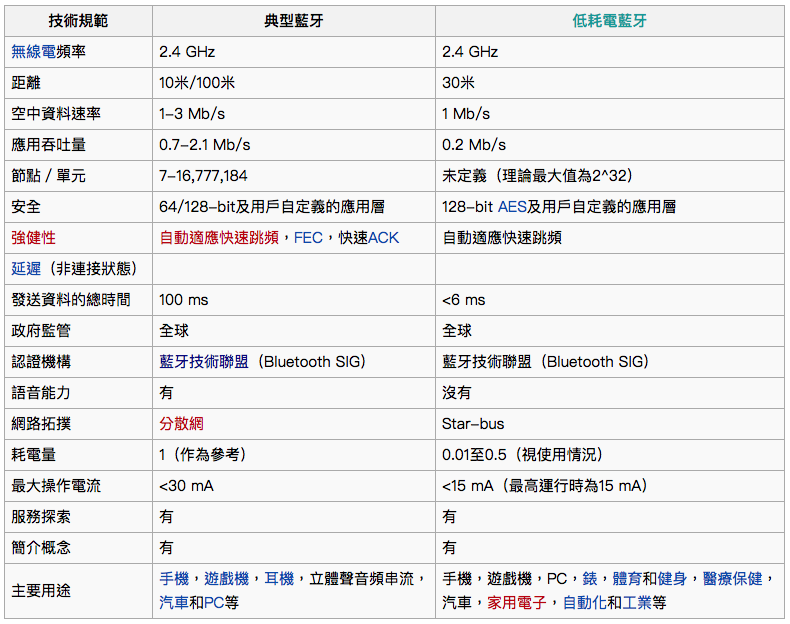Screen dimensions: 790x624
Task: Open the red 自動適應快速跳頻 link
Action: click(x=223, y=238)
